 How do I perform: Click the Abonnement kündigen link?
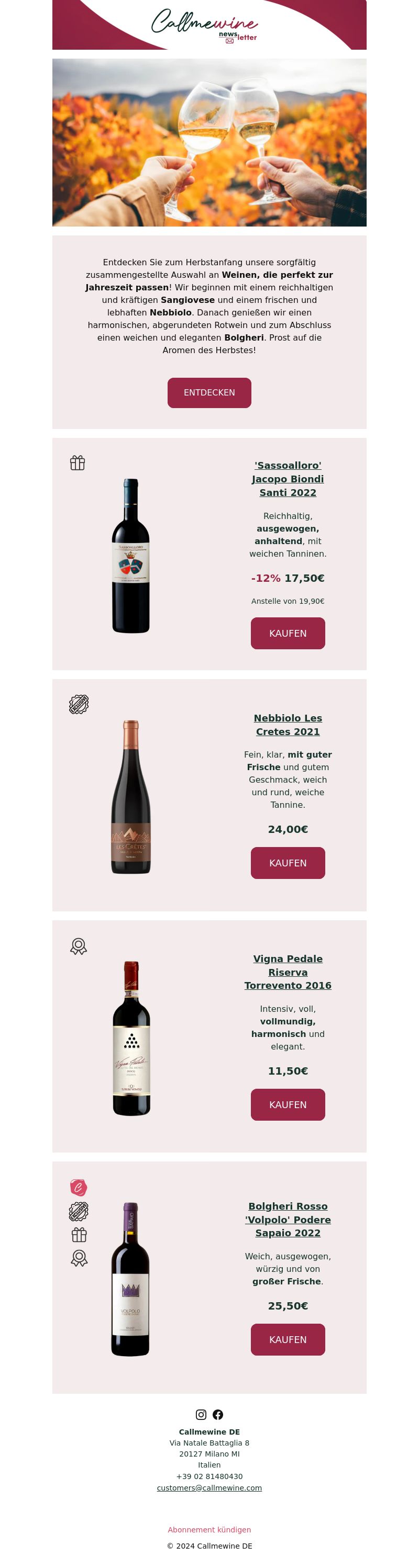point(210,1530)
